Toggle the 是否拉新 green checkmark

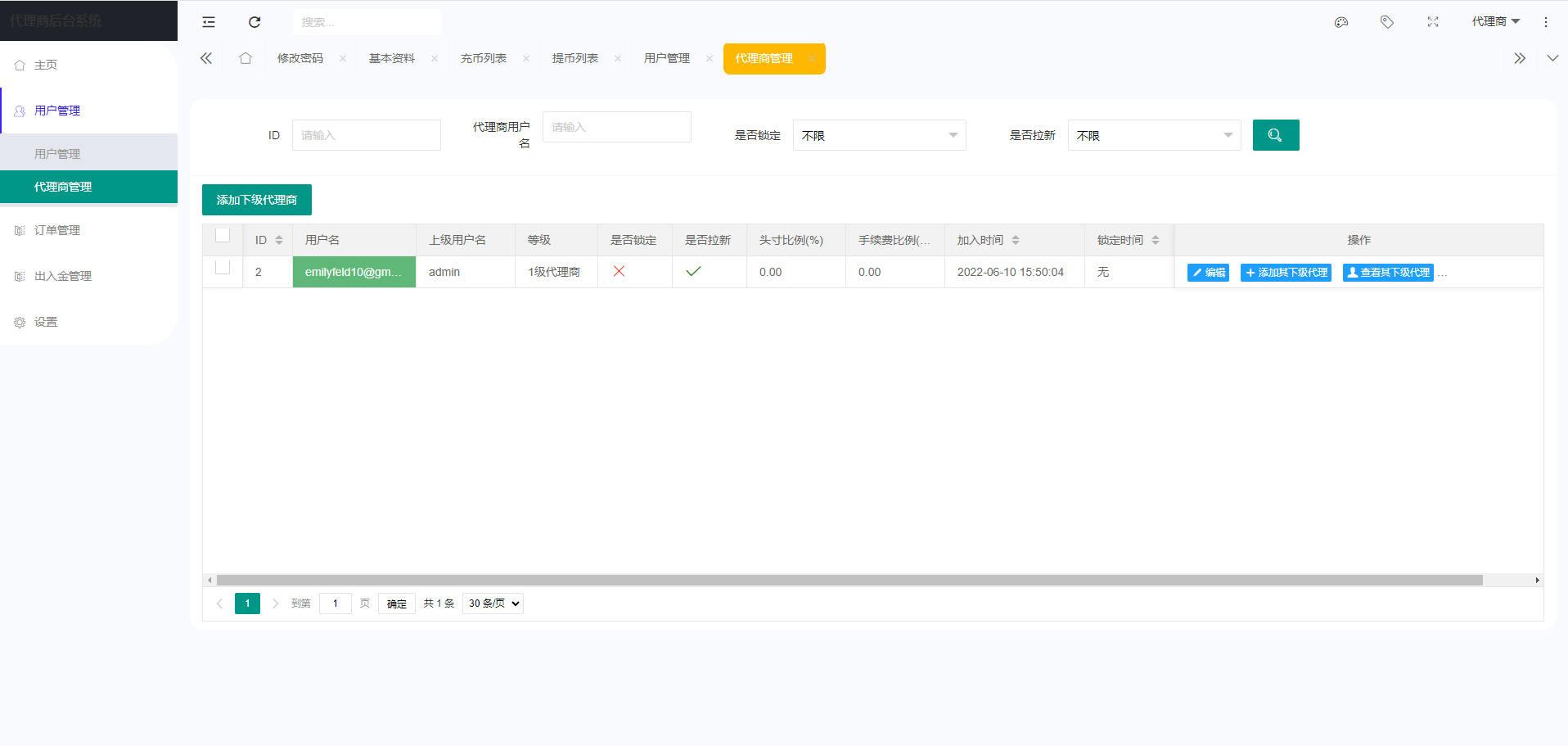click(x=693, y=271)
